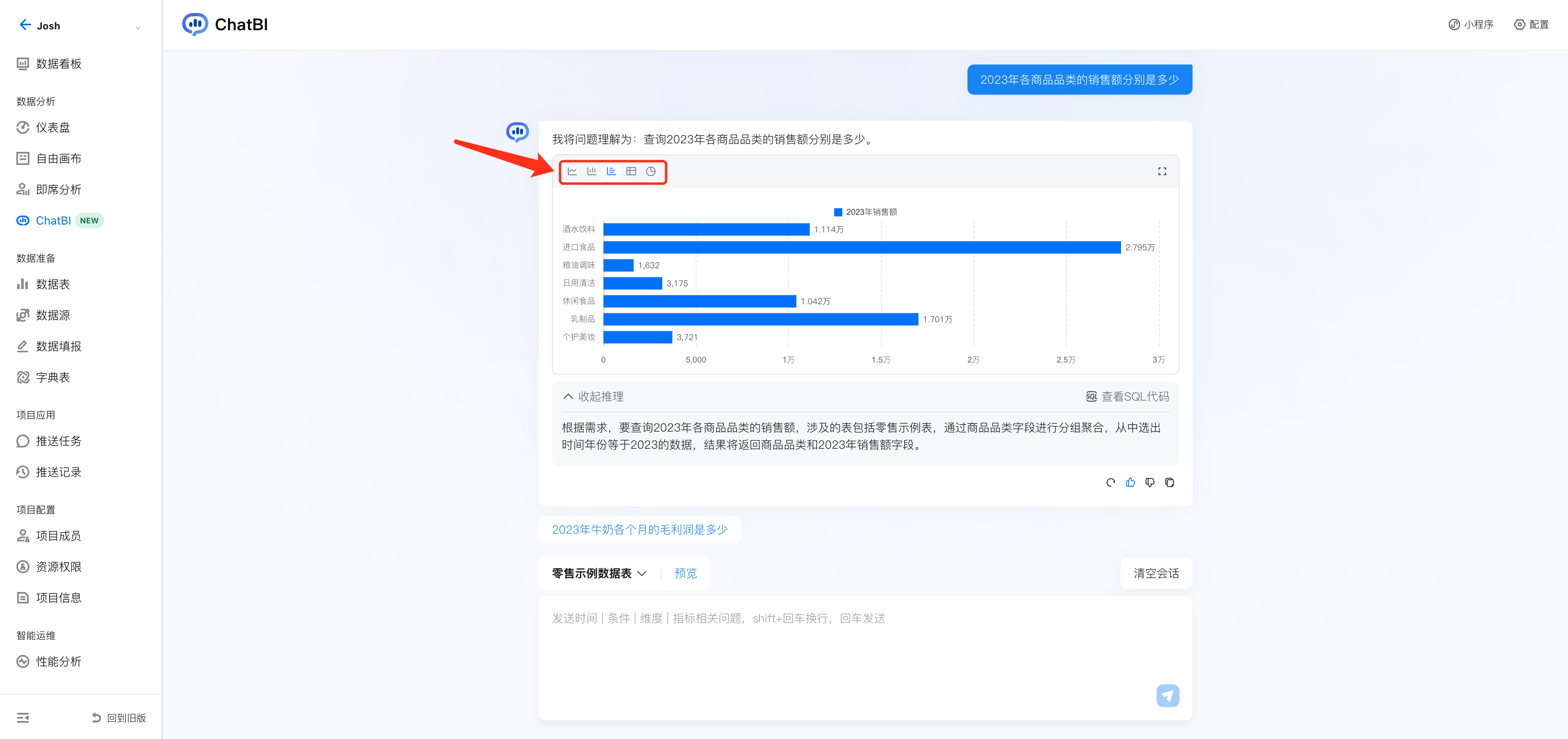Image resolution: width=1568 pixels, height=739 pixels.
Task: Click the suggested question about 牛奶毛利润
Action: point(639,529)
